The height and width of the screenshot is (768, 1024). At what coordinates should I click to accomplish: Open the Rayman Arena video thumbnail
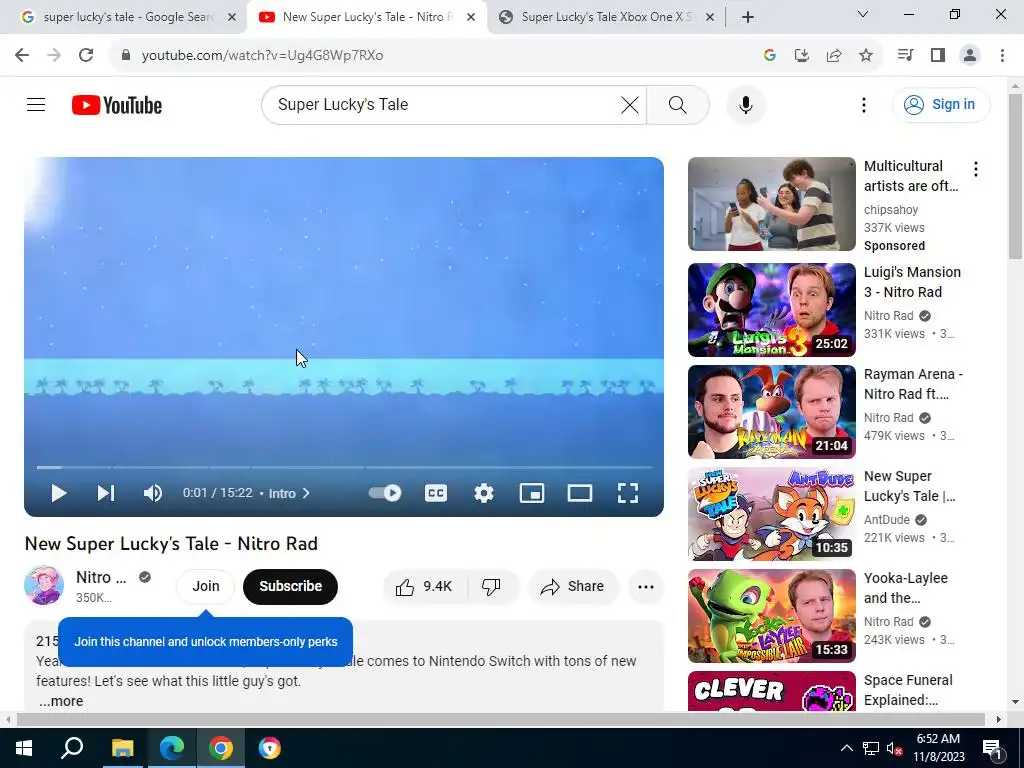[x=771, y=411]
